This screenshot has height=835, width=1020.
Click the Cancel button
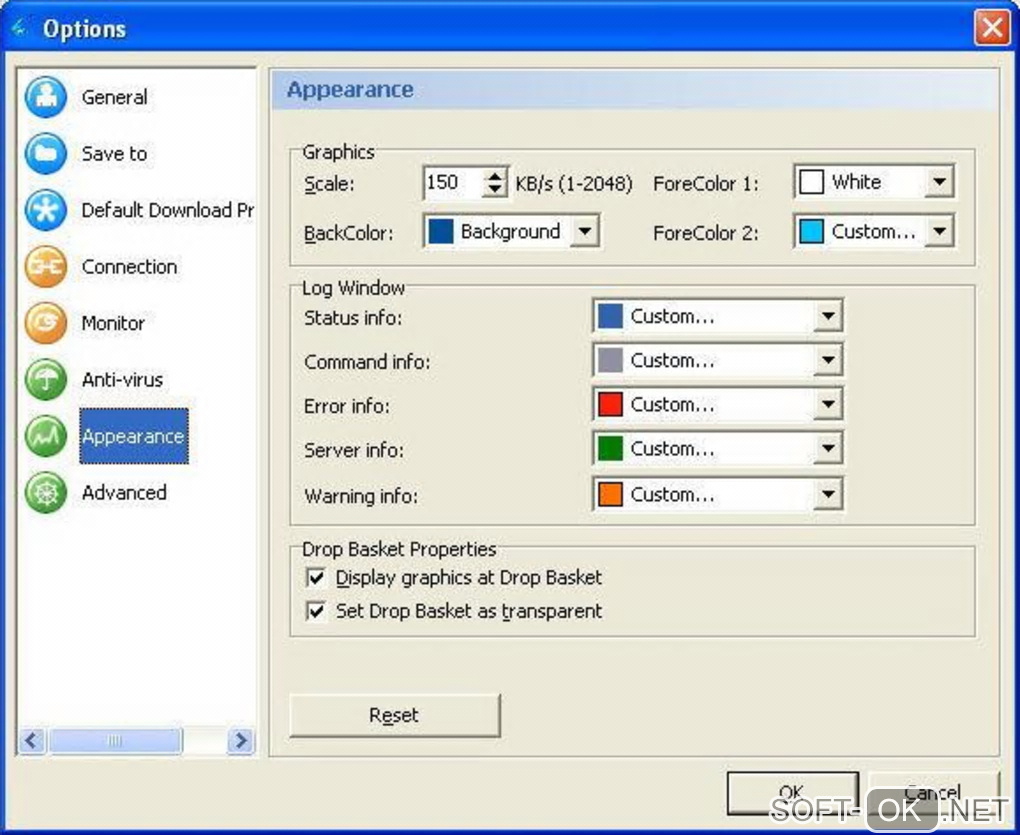point(933,793)
